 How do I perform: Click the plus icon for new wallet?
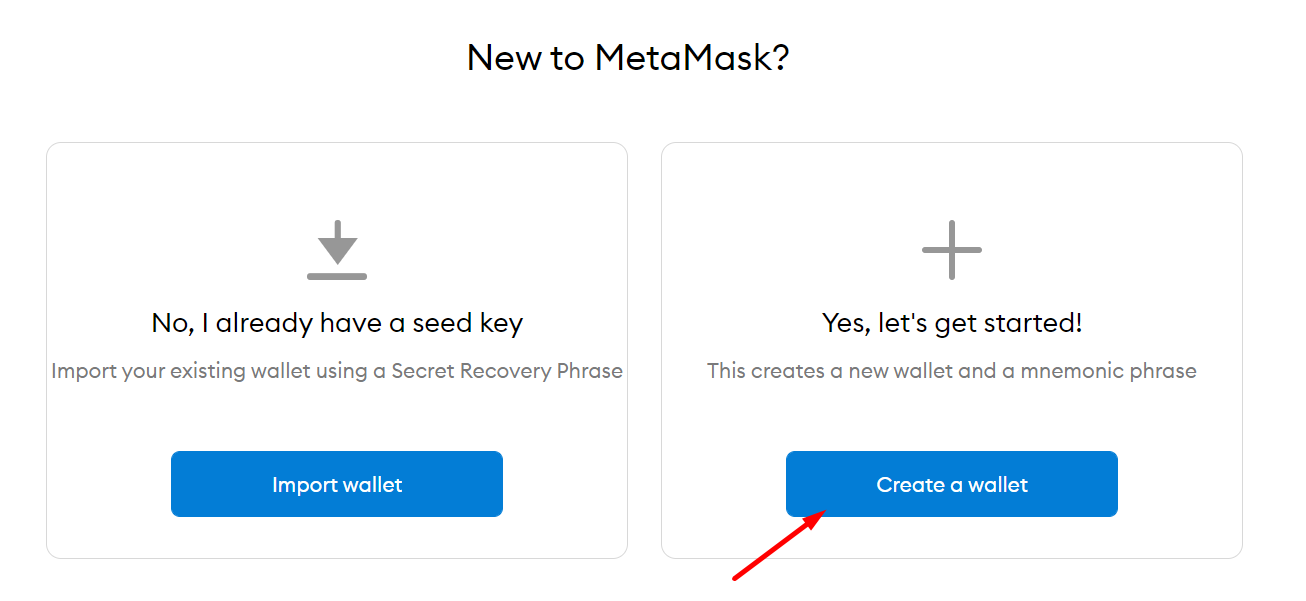[951, 250]
